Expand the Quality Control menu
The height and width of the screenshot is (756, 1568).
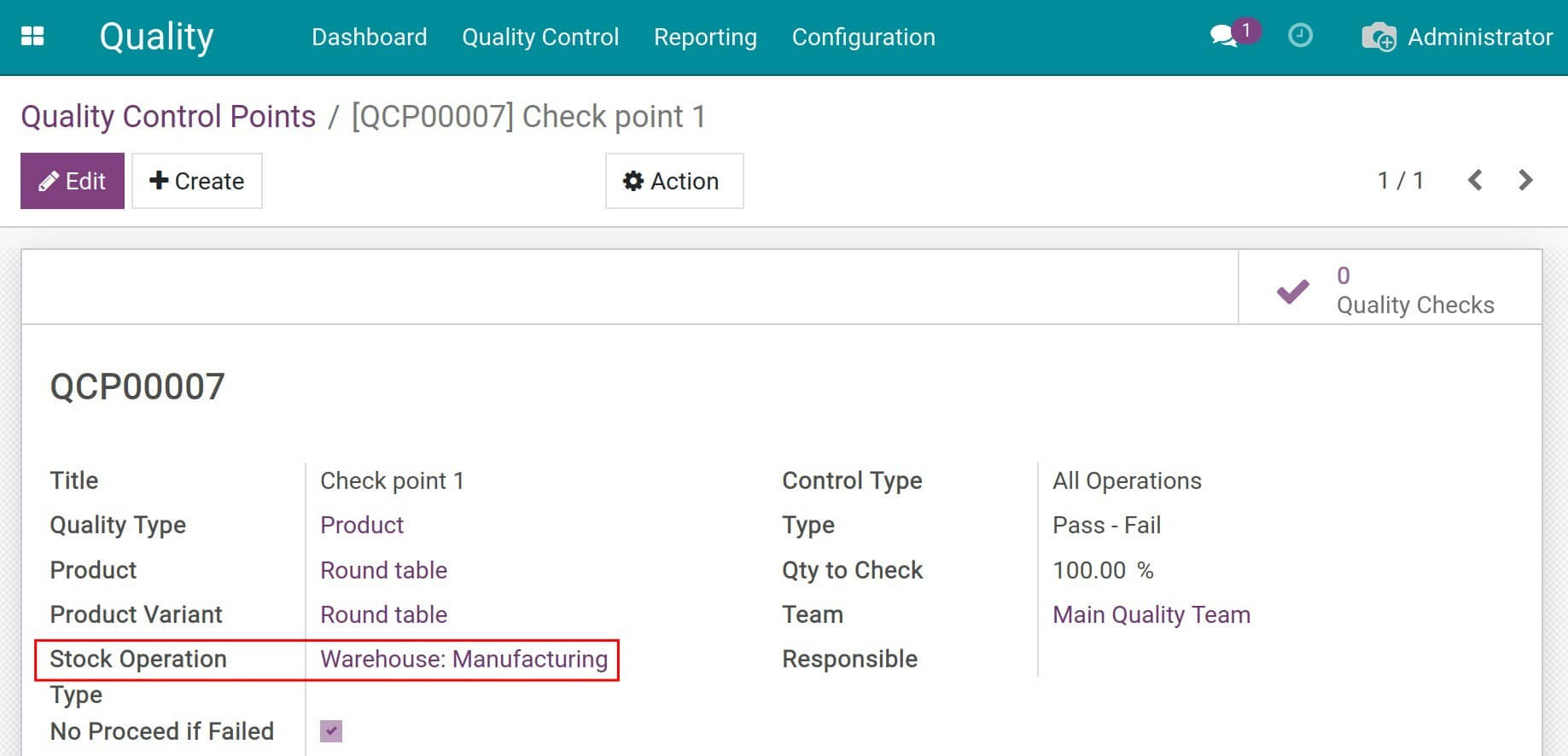[539, 37]
